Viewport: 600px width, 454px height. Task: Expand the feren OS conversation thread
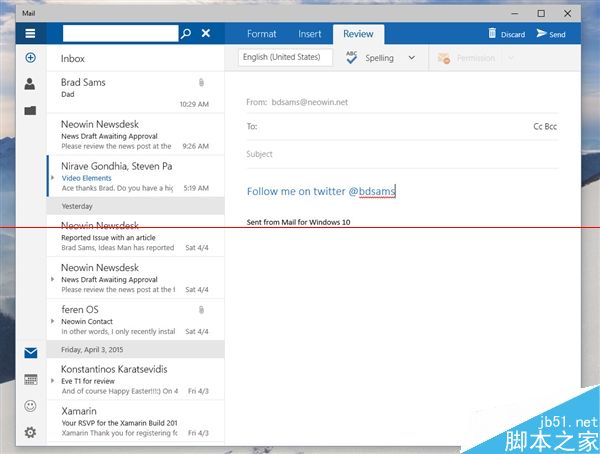click(x=53, y=322)
